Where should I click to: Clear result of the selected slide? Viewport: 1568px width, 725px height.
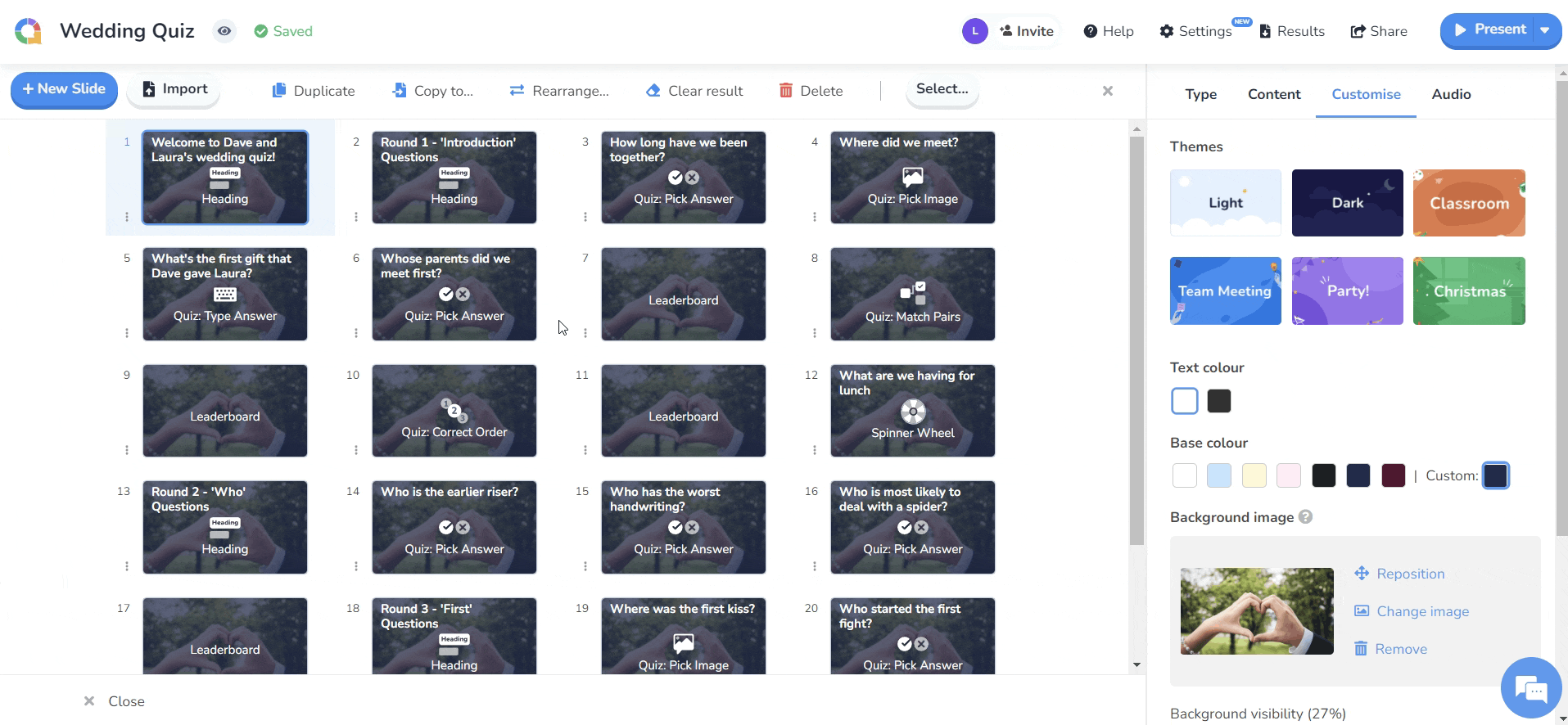click(694, 91)
